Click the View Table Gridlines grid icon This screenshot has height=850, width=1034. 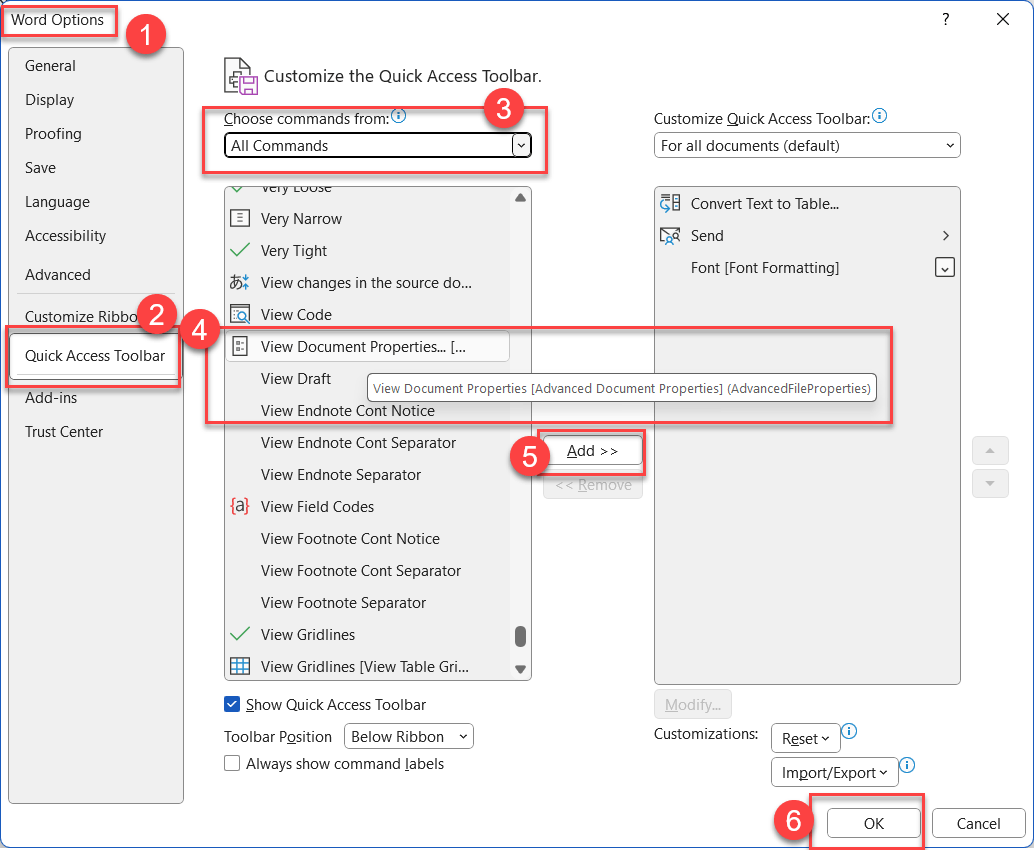[239, 666]
